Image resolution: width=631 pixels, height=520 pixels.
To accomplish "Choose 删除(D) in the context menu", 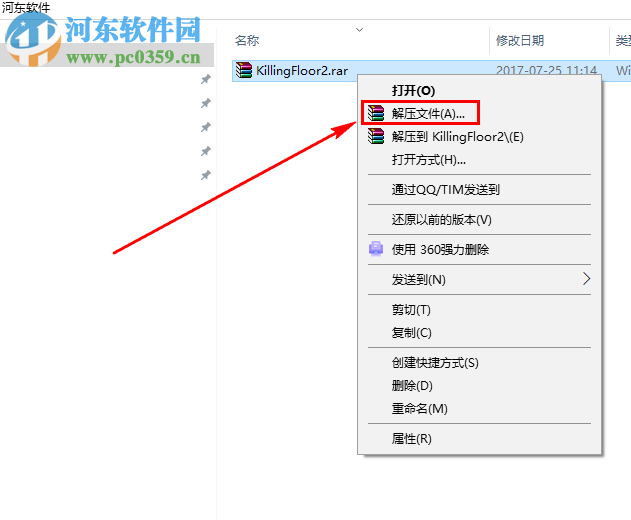I will [412, 386].
